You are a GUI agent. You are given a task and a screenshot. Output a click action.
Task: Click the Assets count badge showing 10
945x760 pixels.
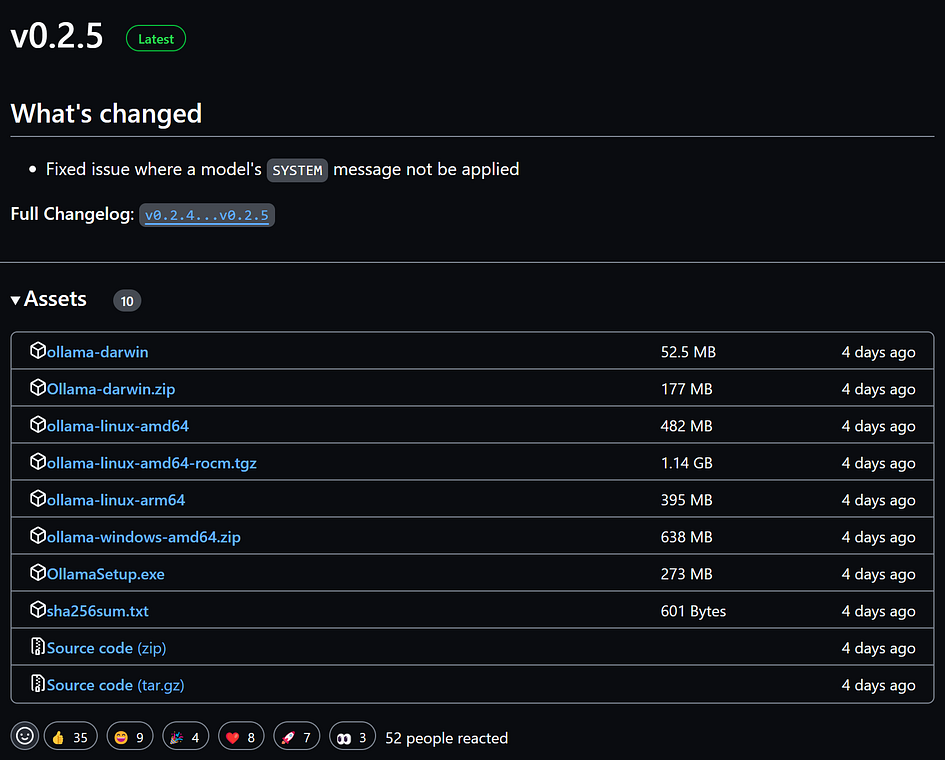point(127,301)
